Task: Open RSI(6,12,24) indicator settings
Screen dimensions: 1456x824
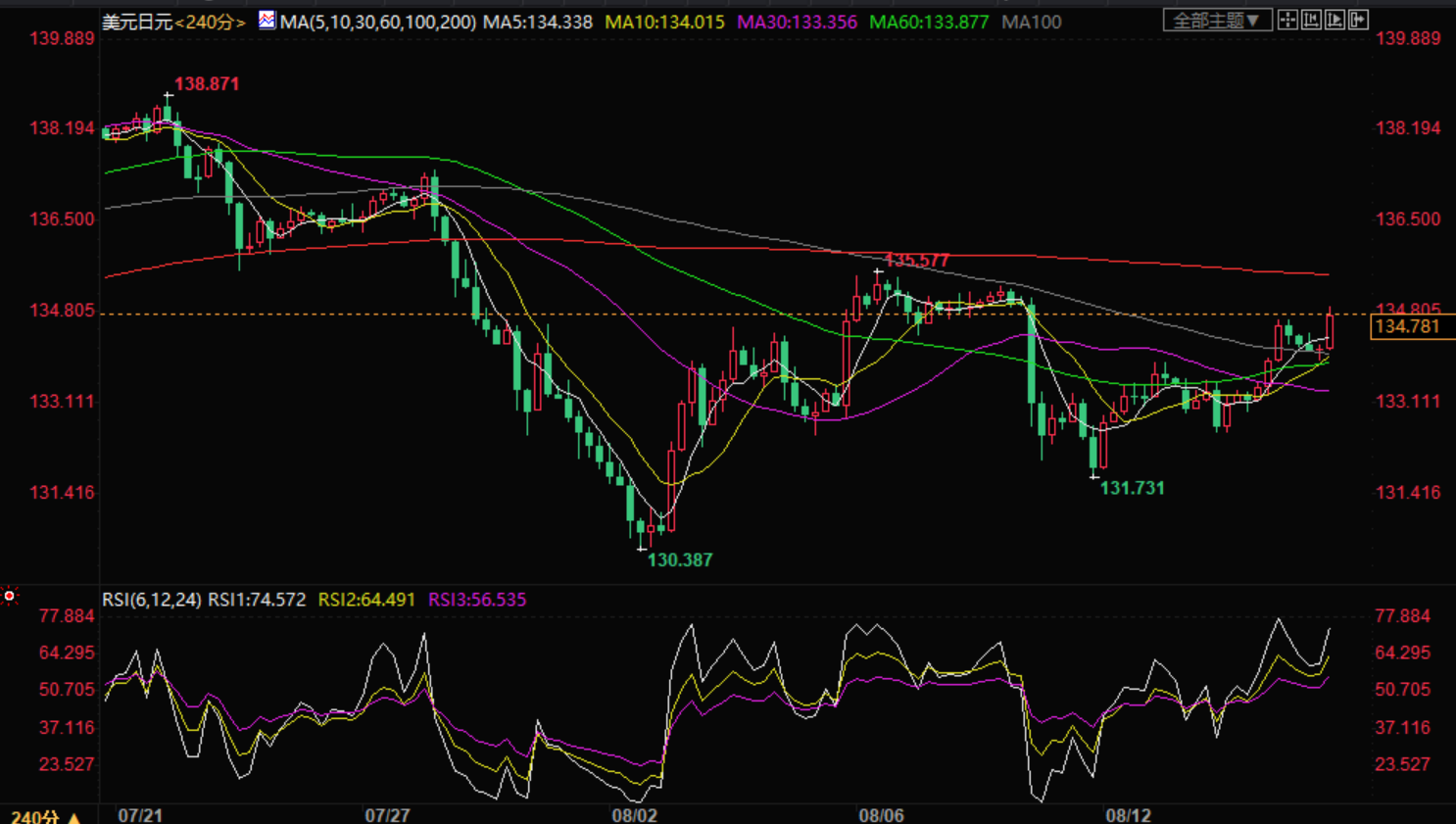Action: pyautogui.click(x=152, y=600)
